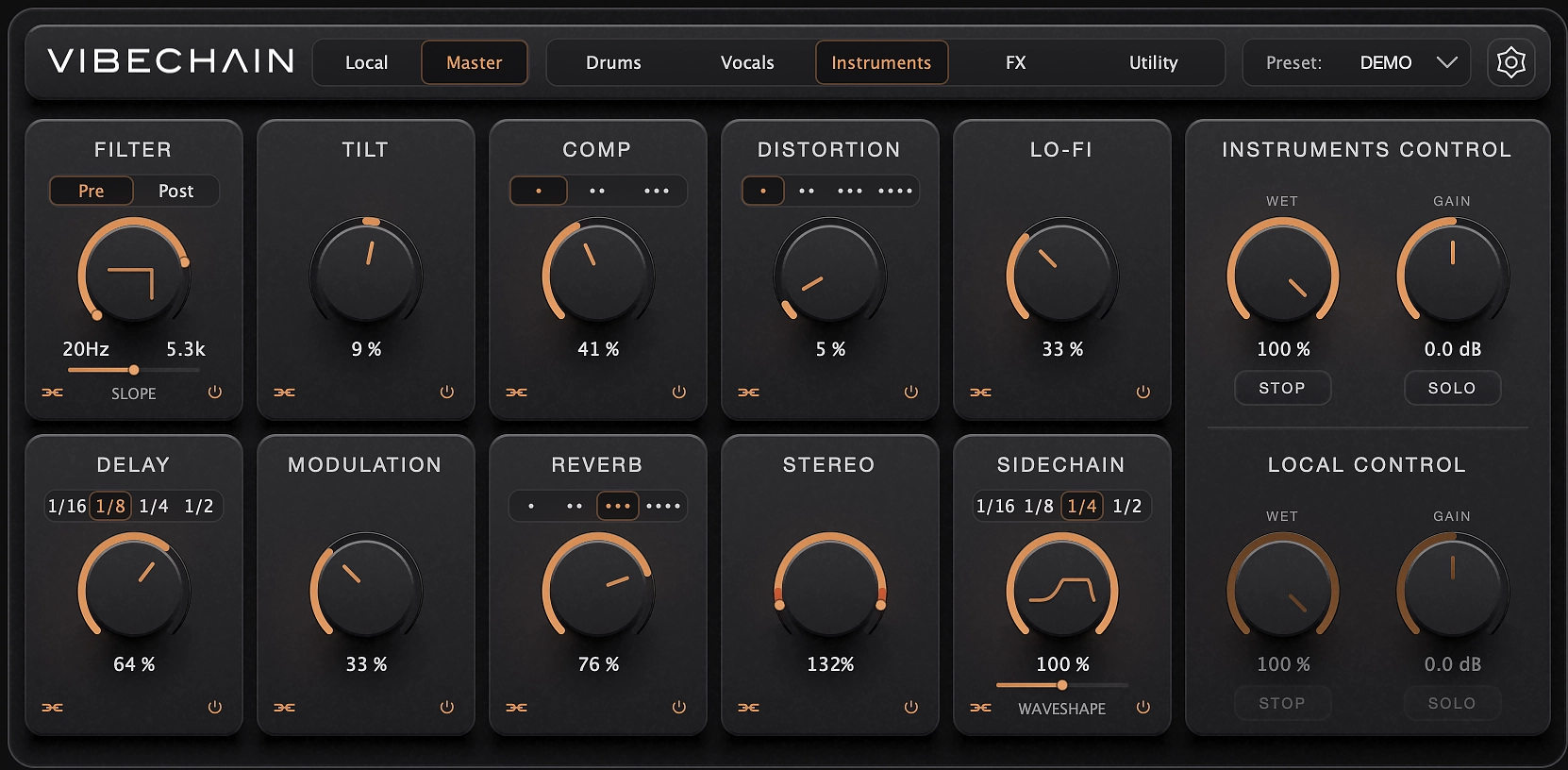Select DISTORTION four-dot mode
The image size is (1568, 770).
(x=895, y=191)
